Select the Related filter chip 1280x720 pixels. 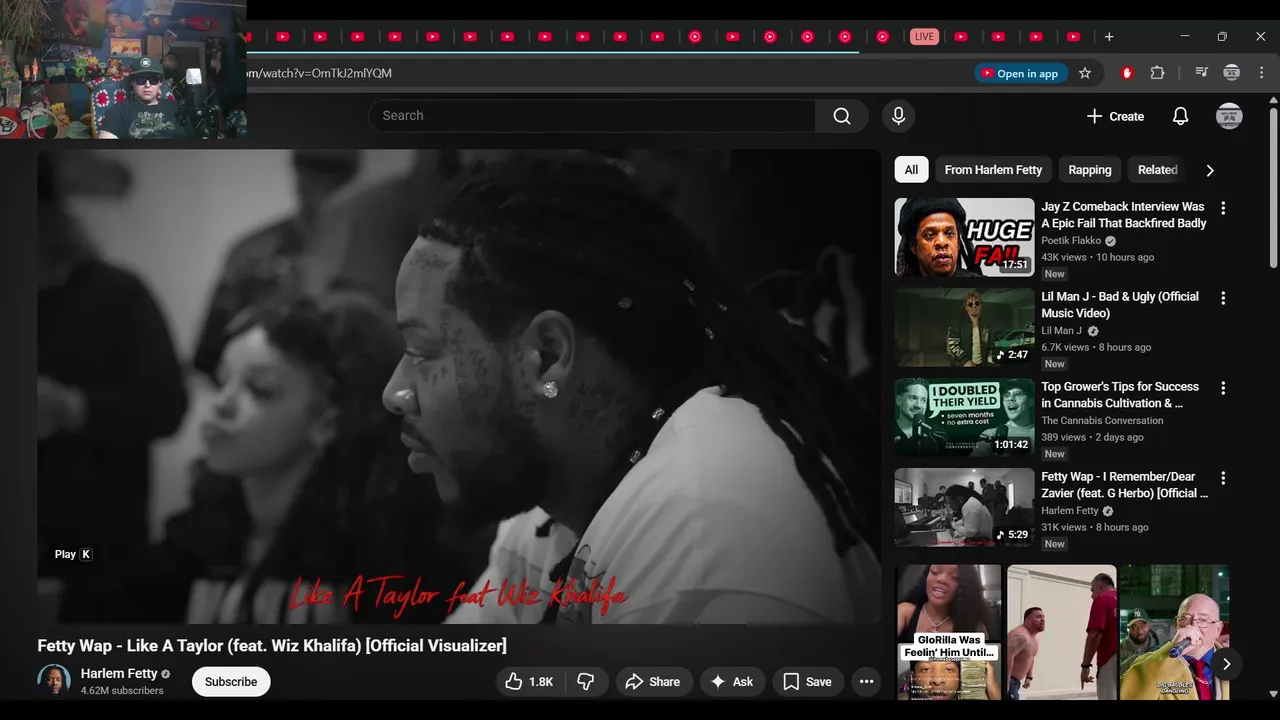coord(1157,170)
